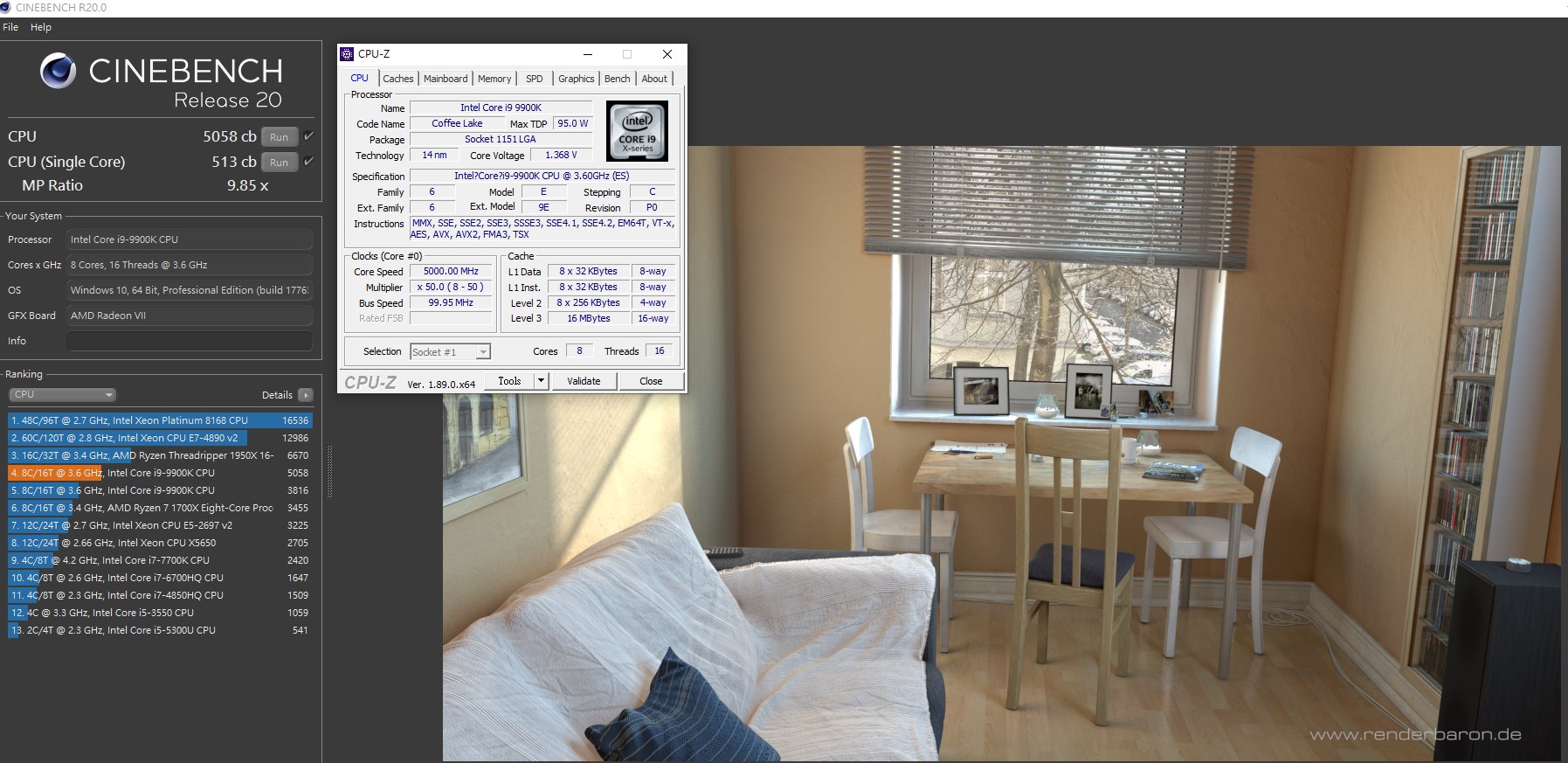Image resolution: width=1568 pixels, height=763 pixels.
Task: Switch to the Graphics tab in CPU-Z
Action: [577, 79]
